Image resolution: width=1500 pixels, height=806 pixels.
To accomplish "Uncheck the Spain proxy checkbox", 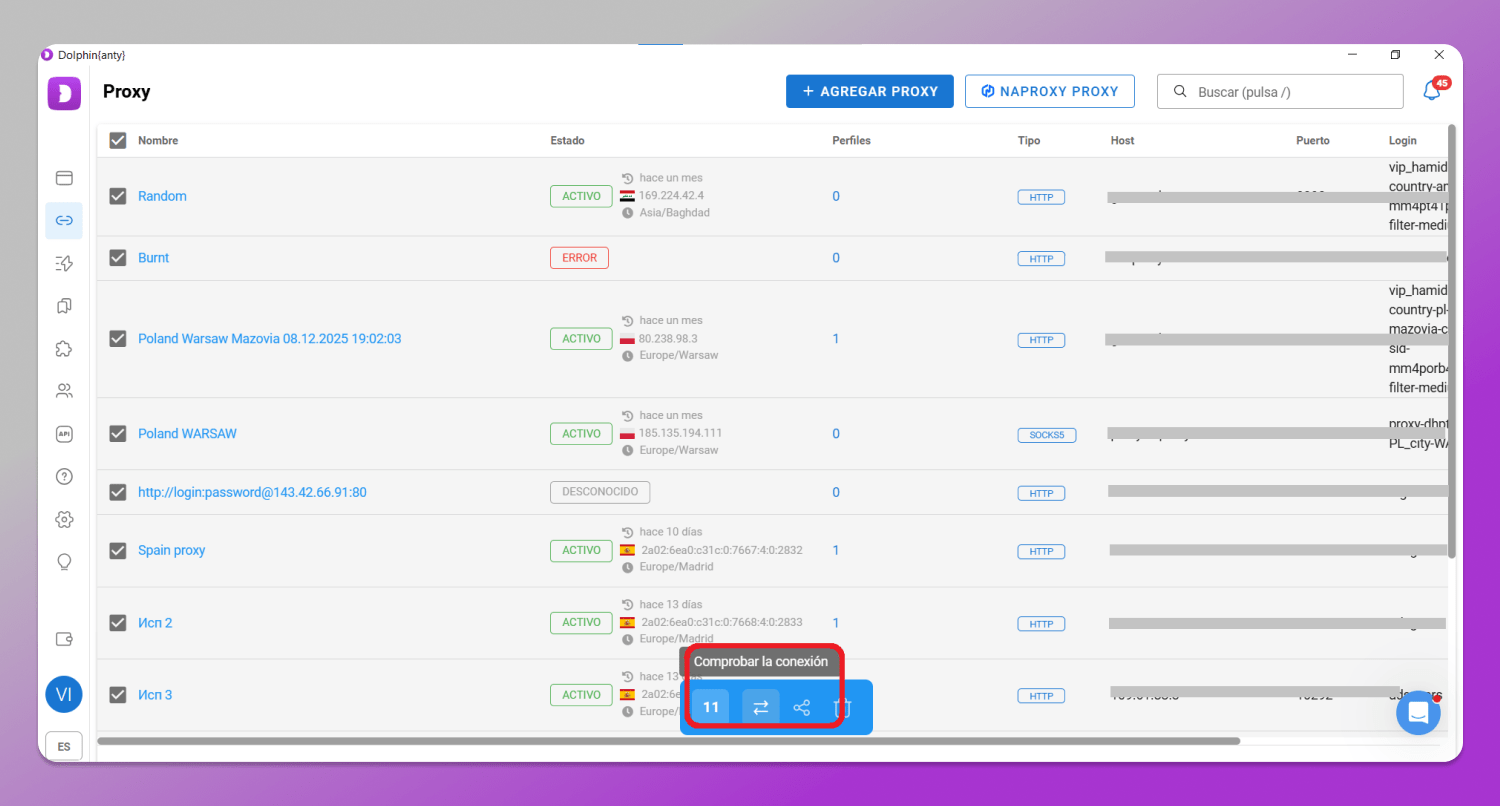I will tap(118, 551).
